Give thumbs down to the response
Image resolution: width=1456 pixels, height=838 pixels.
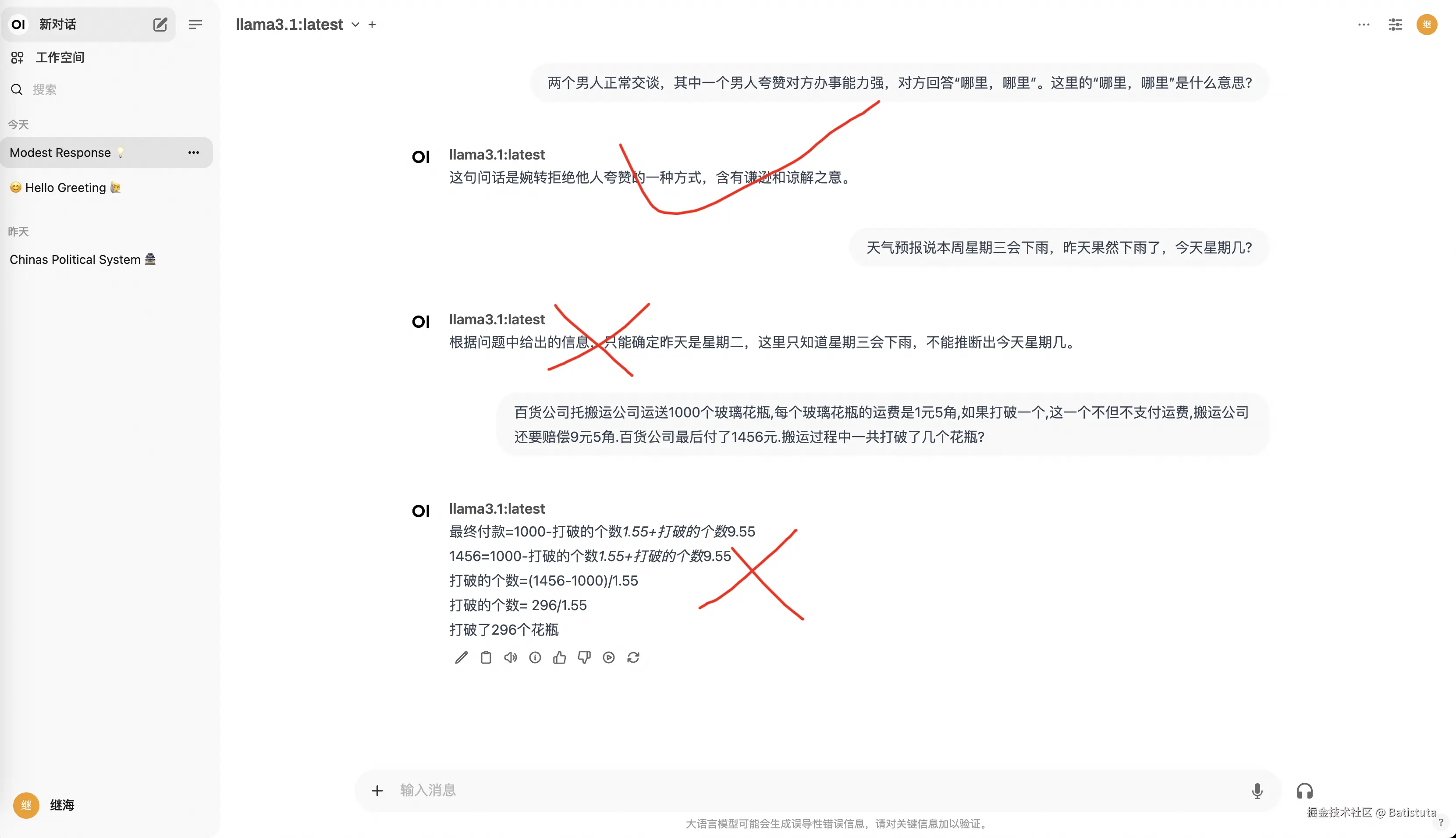[584, 657]
